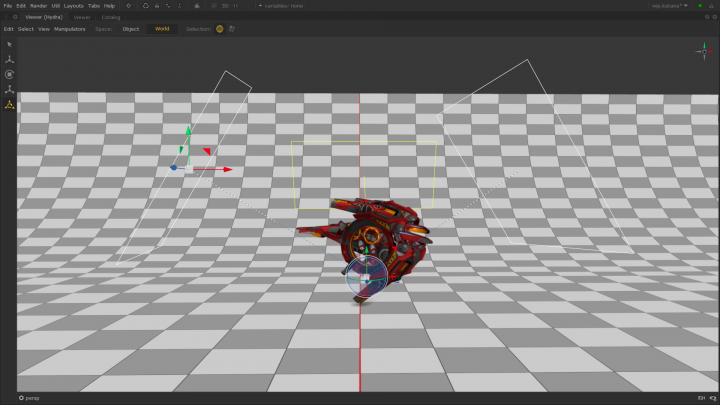
Task: Open the Layouts menu
Action: [x=74, y=6]
